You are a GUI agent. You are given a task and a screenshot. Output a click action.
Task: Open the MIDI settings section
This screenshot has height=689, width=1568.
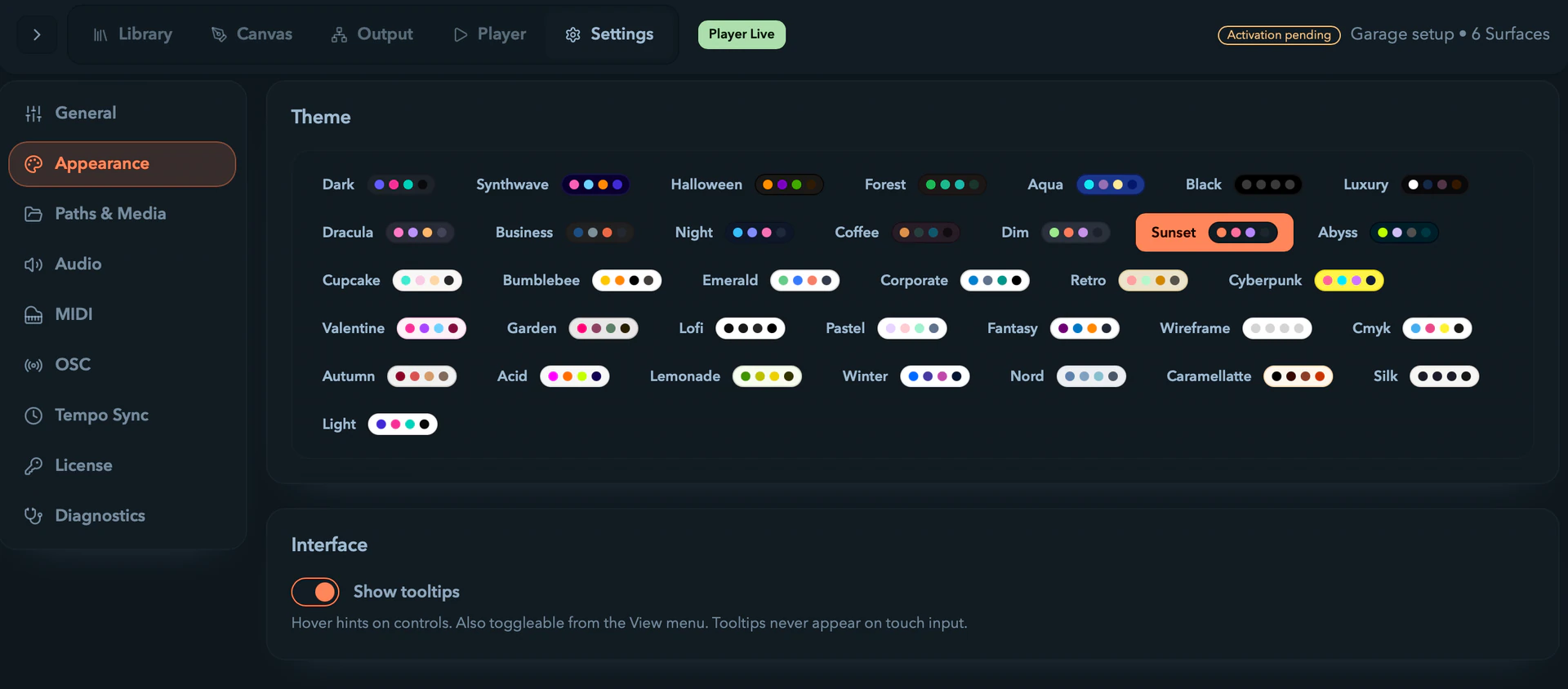pyautogui.click(x=122, y=315)
